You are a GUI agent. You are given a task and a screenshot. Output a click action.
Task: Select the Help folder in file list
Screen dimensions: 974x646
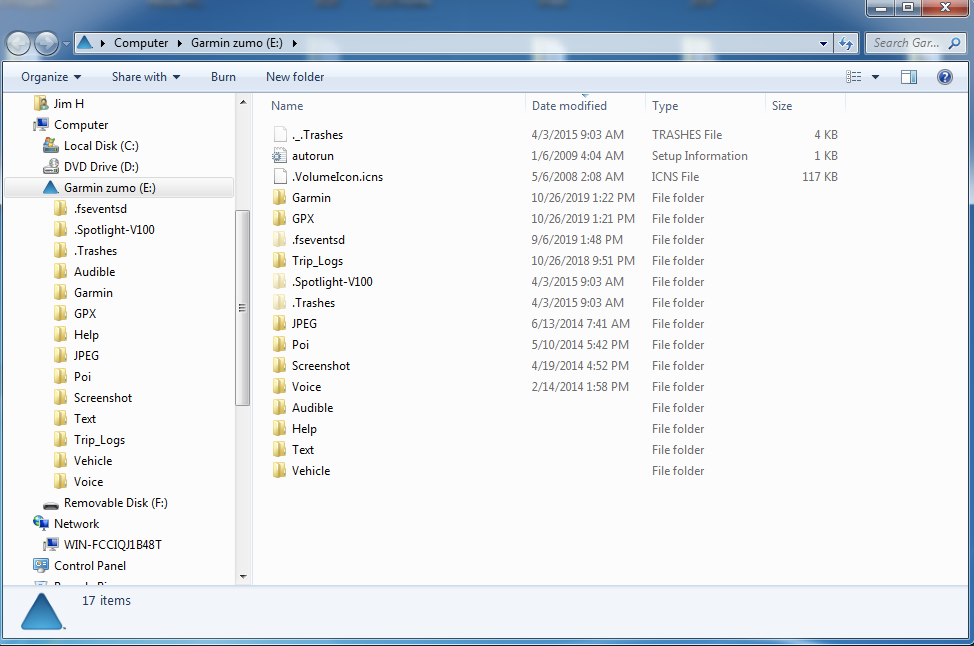pyautogui.click(x=294, y=429)
